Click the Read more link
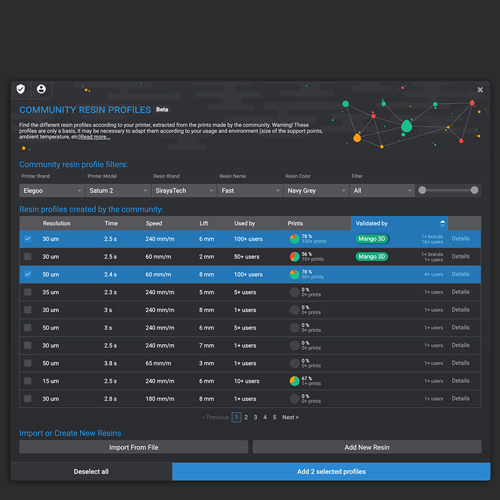 tap(95, 137)
